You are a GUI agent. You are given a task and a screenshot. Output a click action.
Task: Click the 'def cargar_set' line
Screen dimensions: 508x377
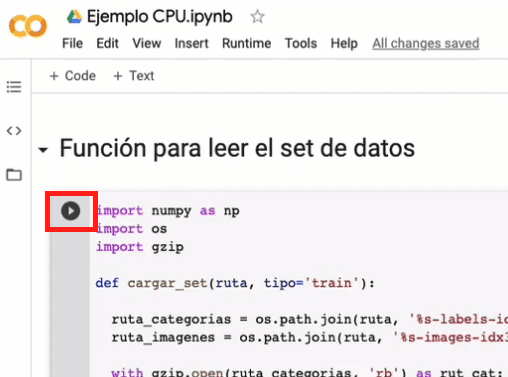[x=235, y=283]
